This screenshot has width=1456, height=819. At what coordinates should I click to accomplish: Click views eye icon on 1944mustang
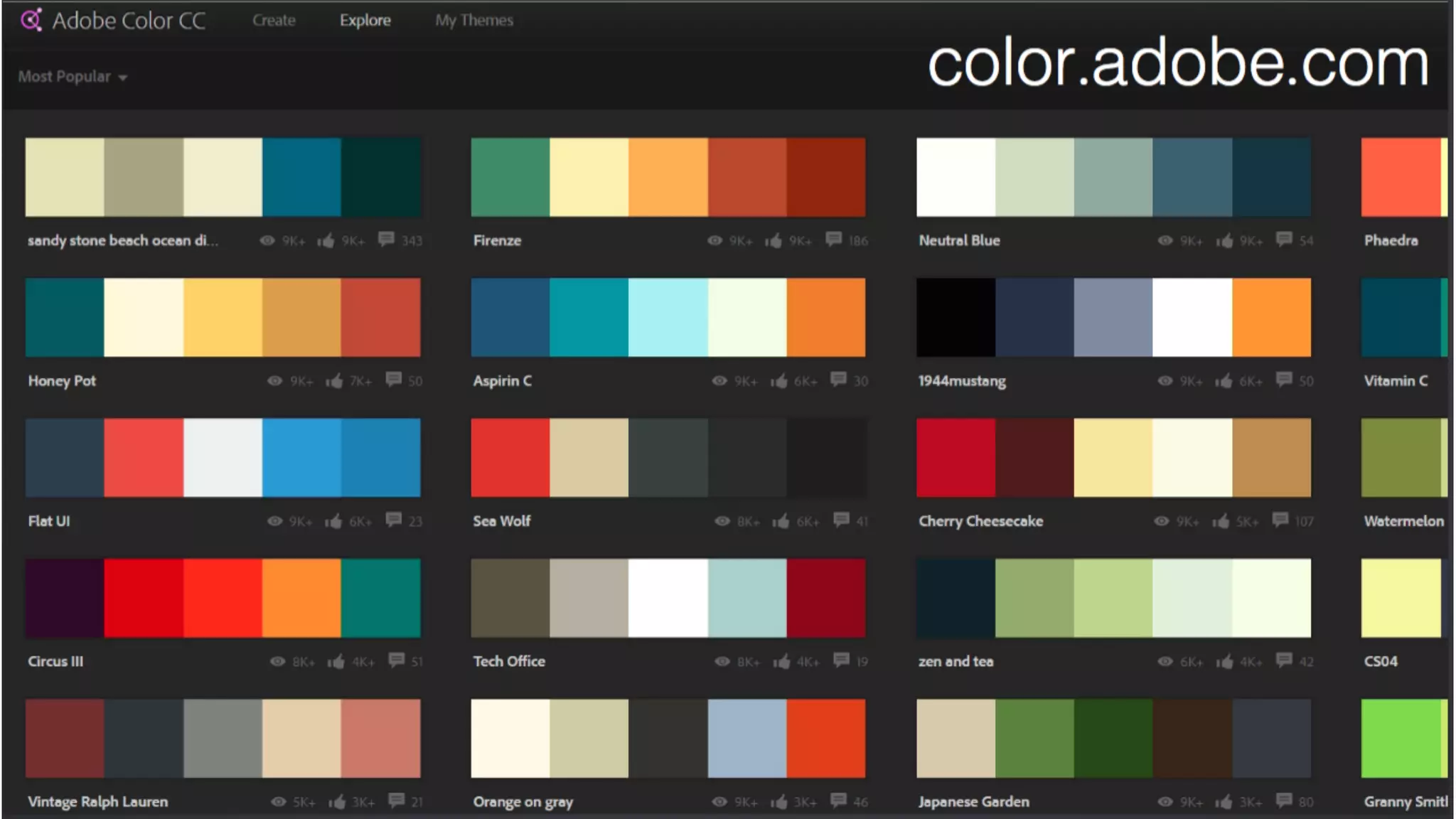point(1165,381)
